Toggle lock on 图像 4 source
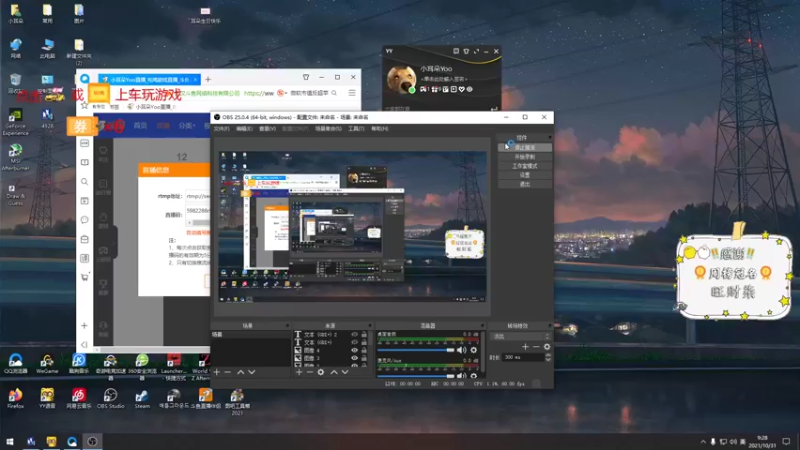The image size is (800, 450). [x=364, y=351]
